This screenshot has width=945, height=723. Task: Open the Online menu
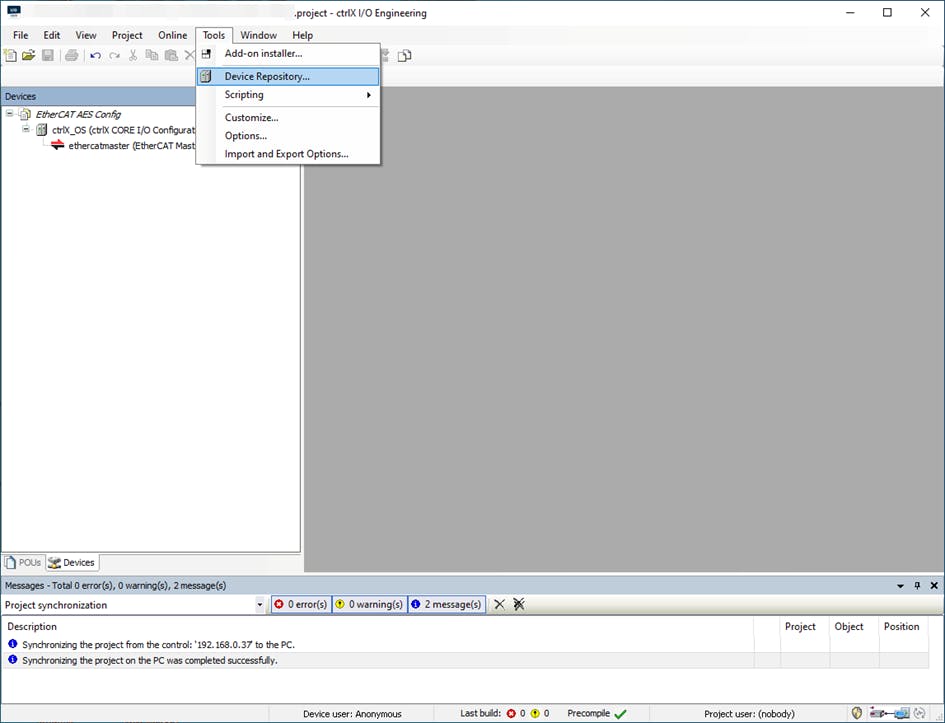pyautogui.click(x=172, y=35)
